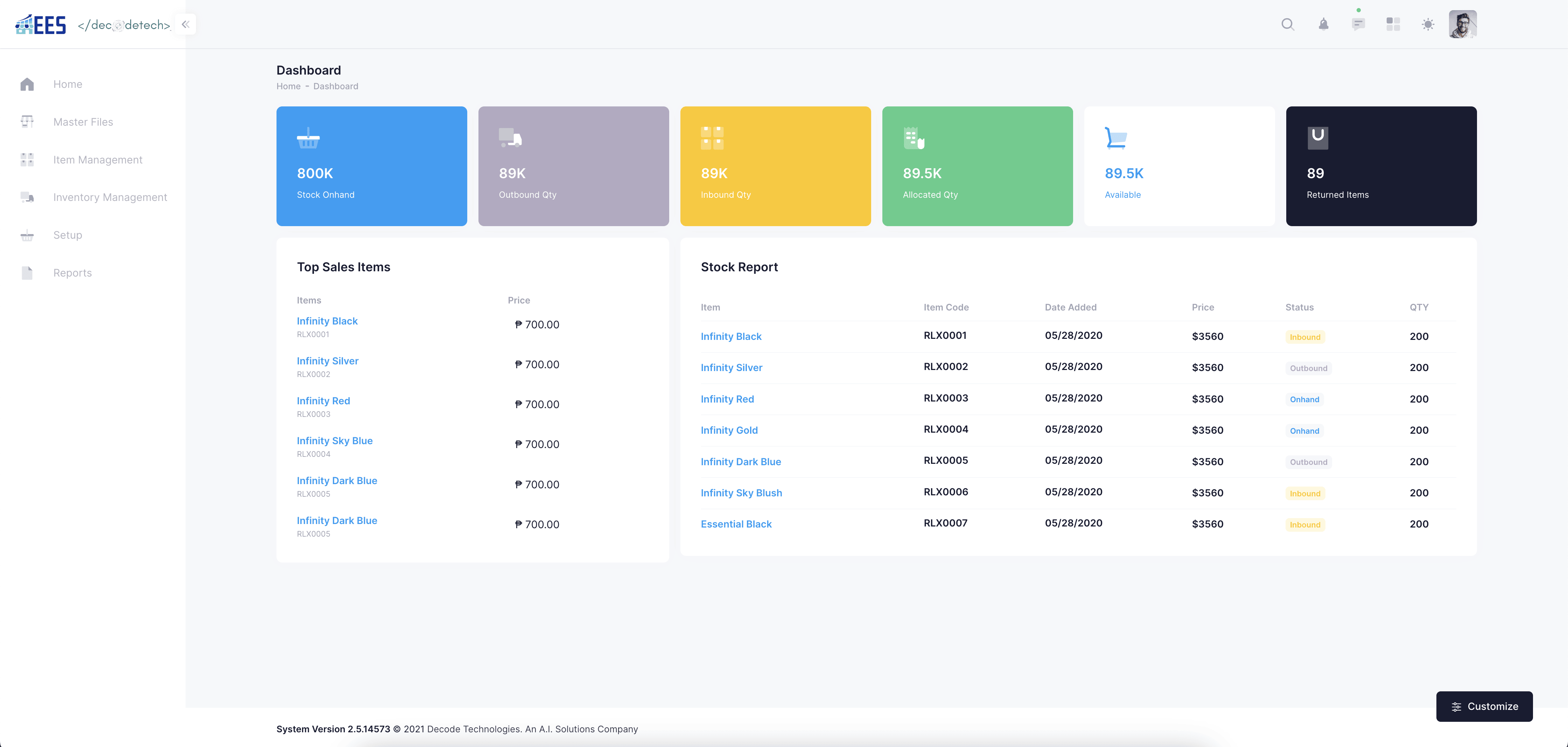1568x747 pixels.
Task: Select the Master Files storefront icon
Action: point(27,122)
